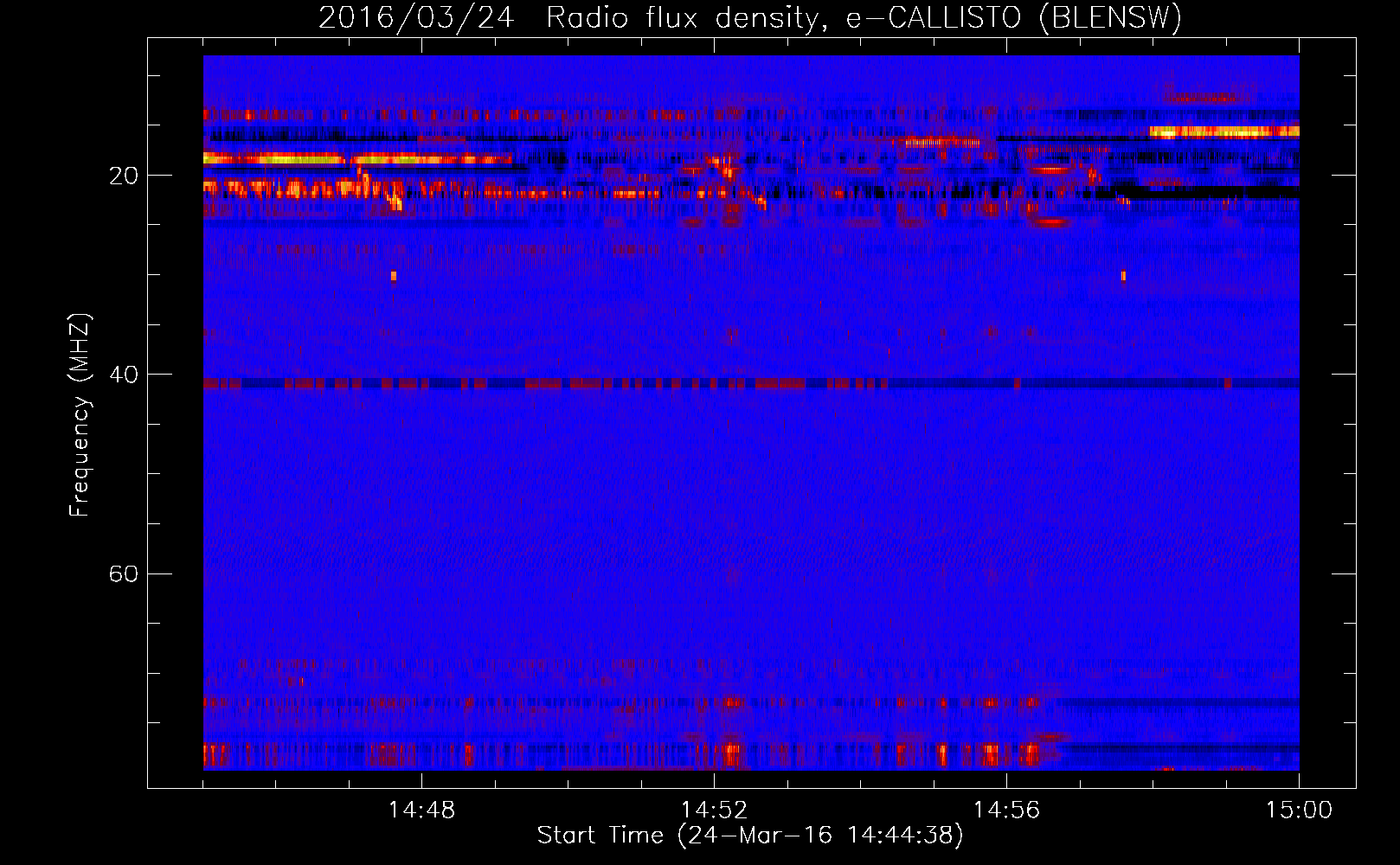
Task: Select the 'Frequency (MHZ)' y-axis label
Action: coord(80,415)
